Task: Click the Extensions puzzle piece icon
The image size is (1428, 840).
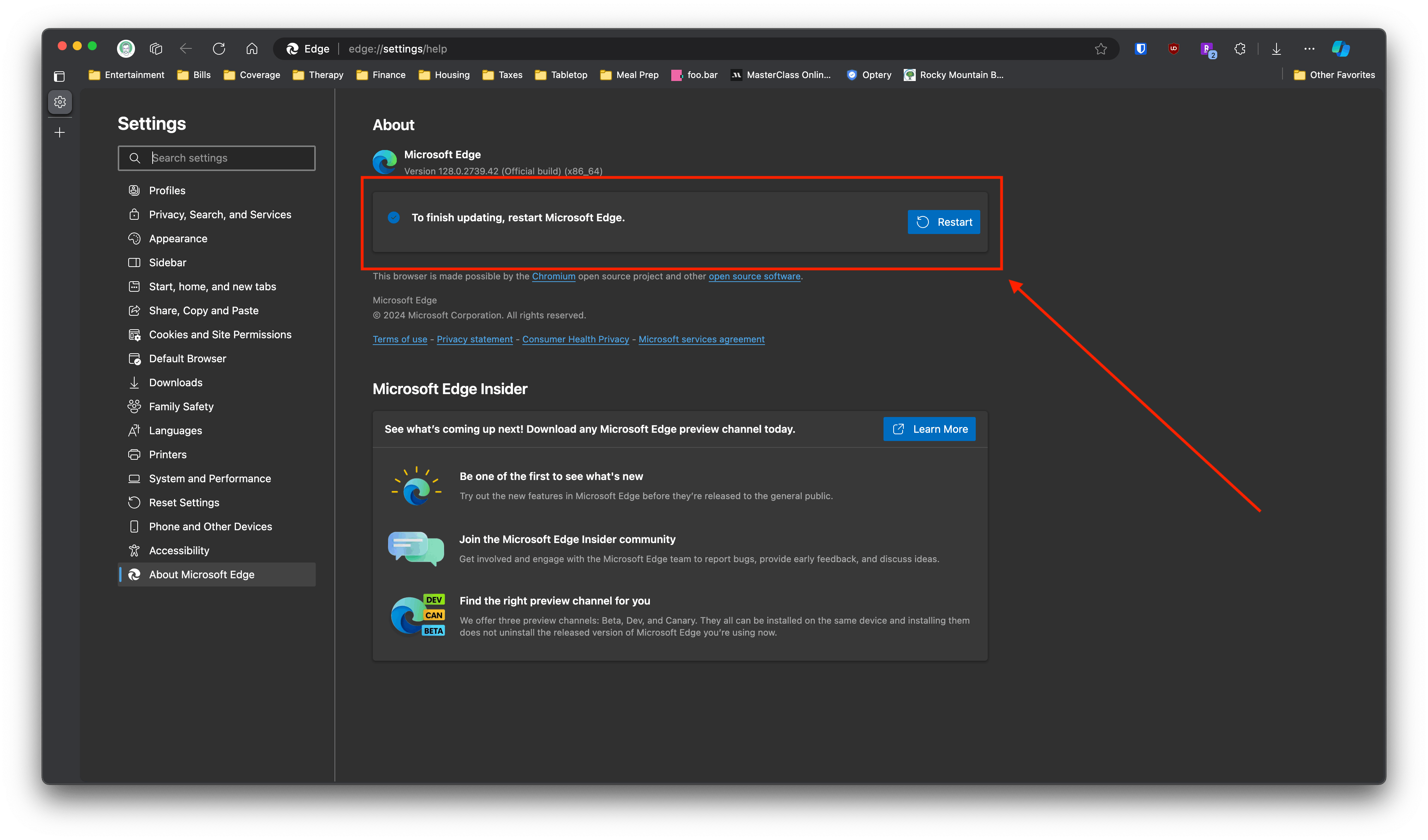Action: pyautogui.click(x=1240, y=49)
